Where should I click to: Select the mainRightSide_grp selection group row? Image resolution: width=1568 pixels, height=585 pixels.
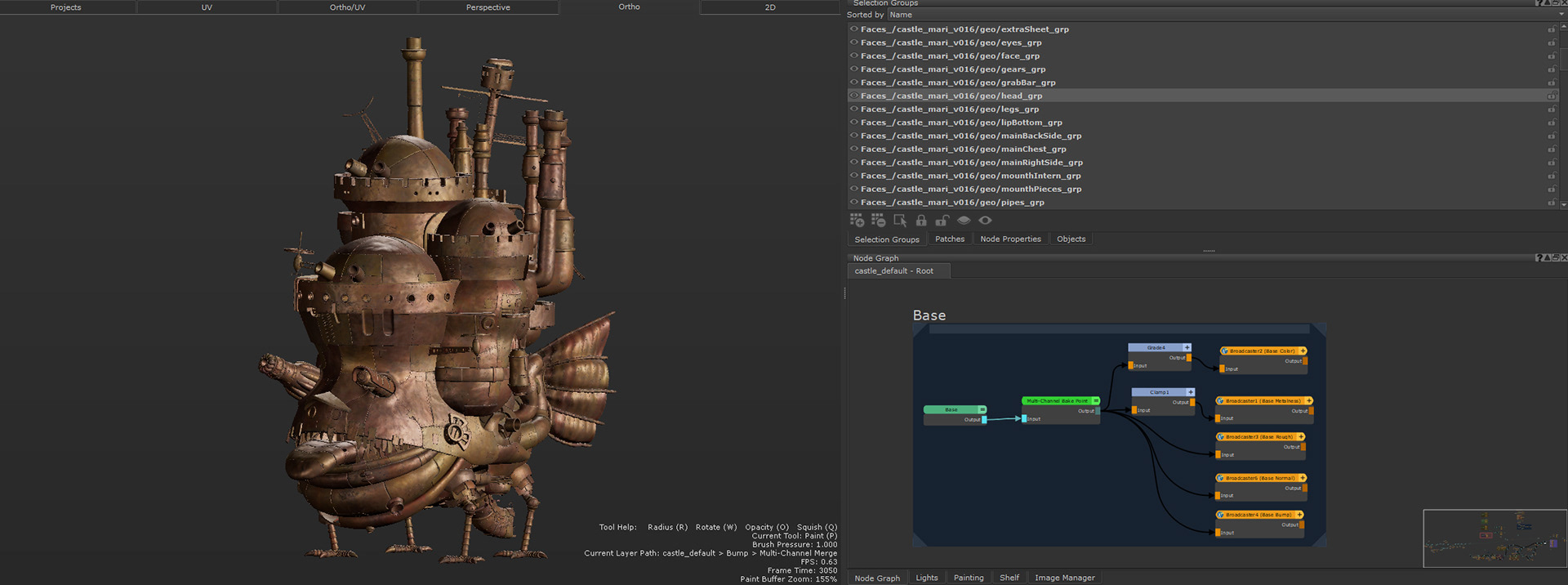coord(1204,163)
